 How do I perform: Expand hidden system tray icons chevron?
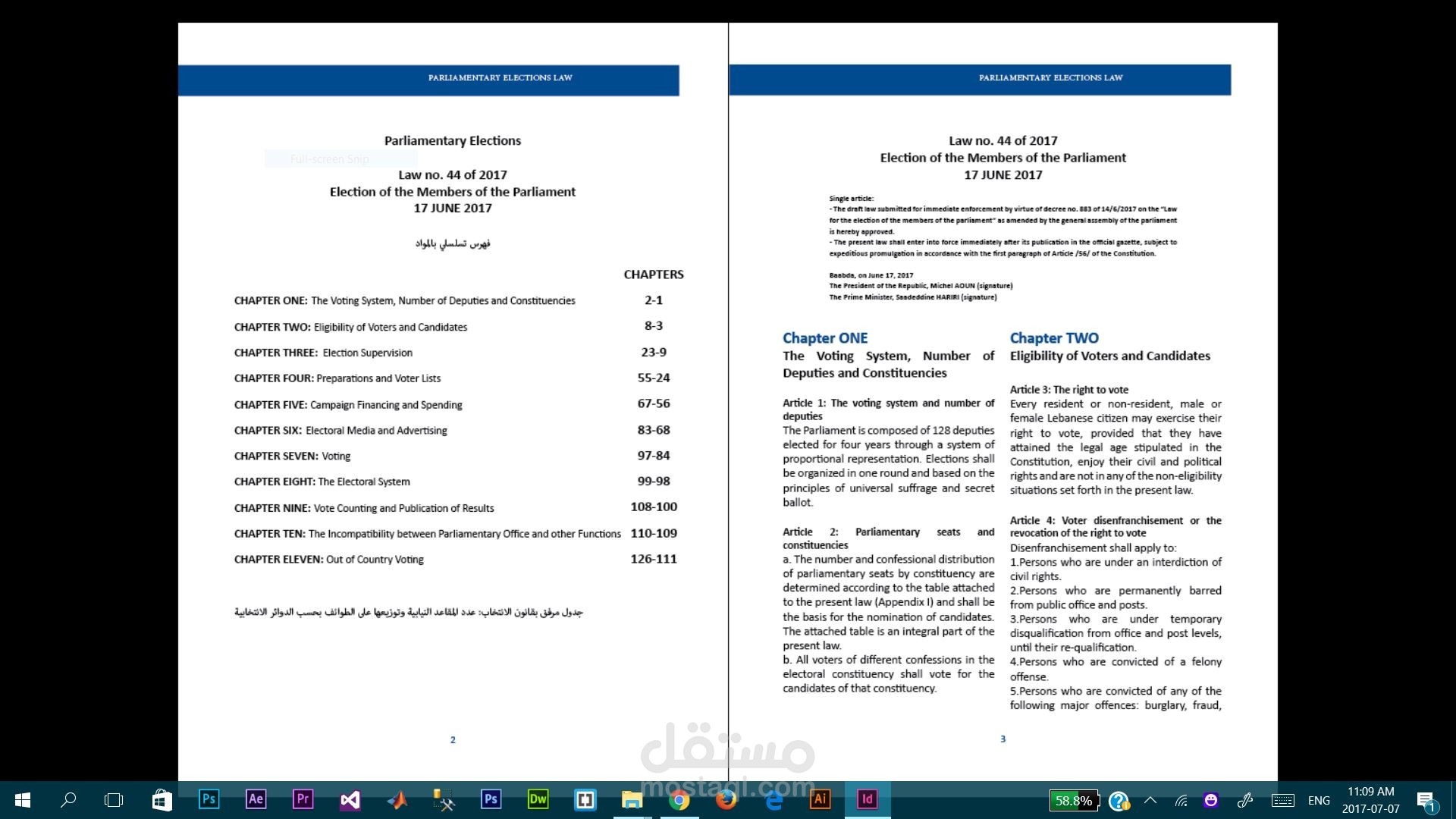(1150, 800)
